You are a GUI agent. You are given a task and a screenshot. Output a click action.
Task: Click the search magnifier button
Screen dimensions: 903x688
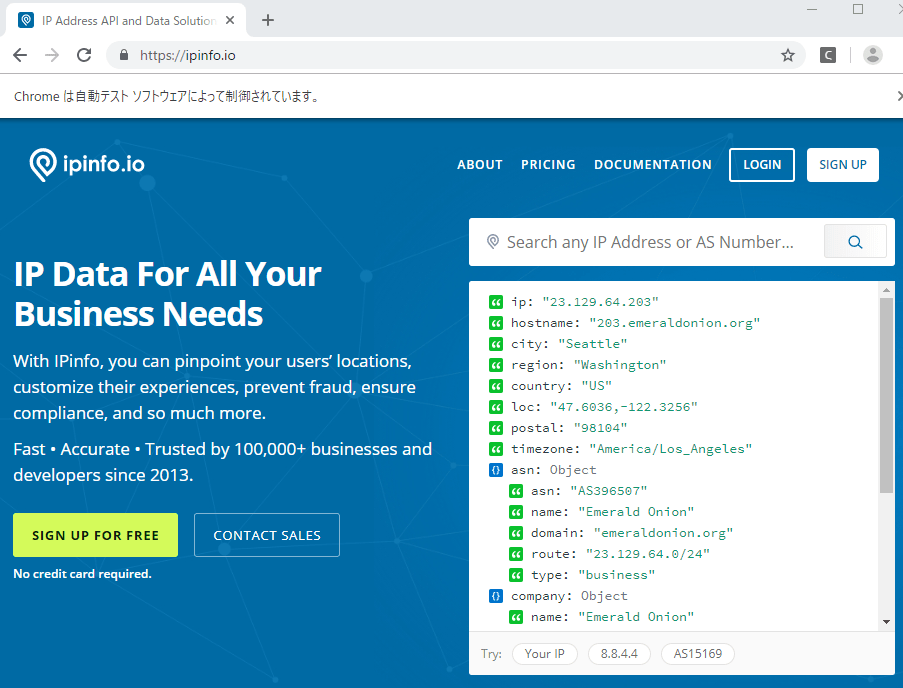pyautogui.click(x=855, y=242)
